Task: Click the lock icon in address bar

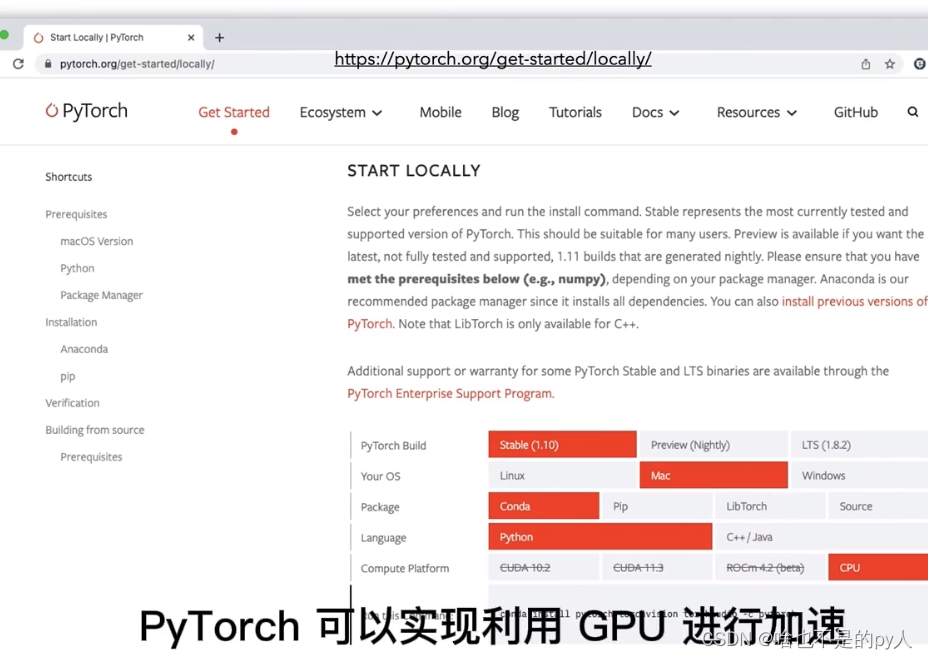Action: point(48,64)
